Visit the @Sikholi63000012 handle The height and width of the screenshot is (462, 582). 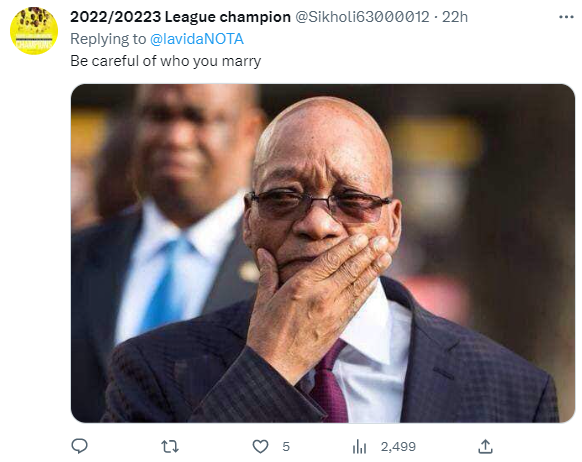[x=362, y=17]
